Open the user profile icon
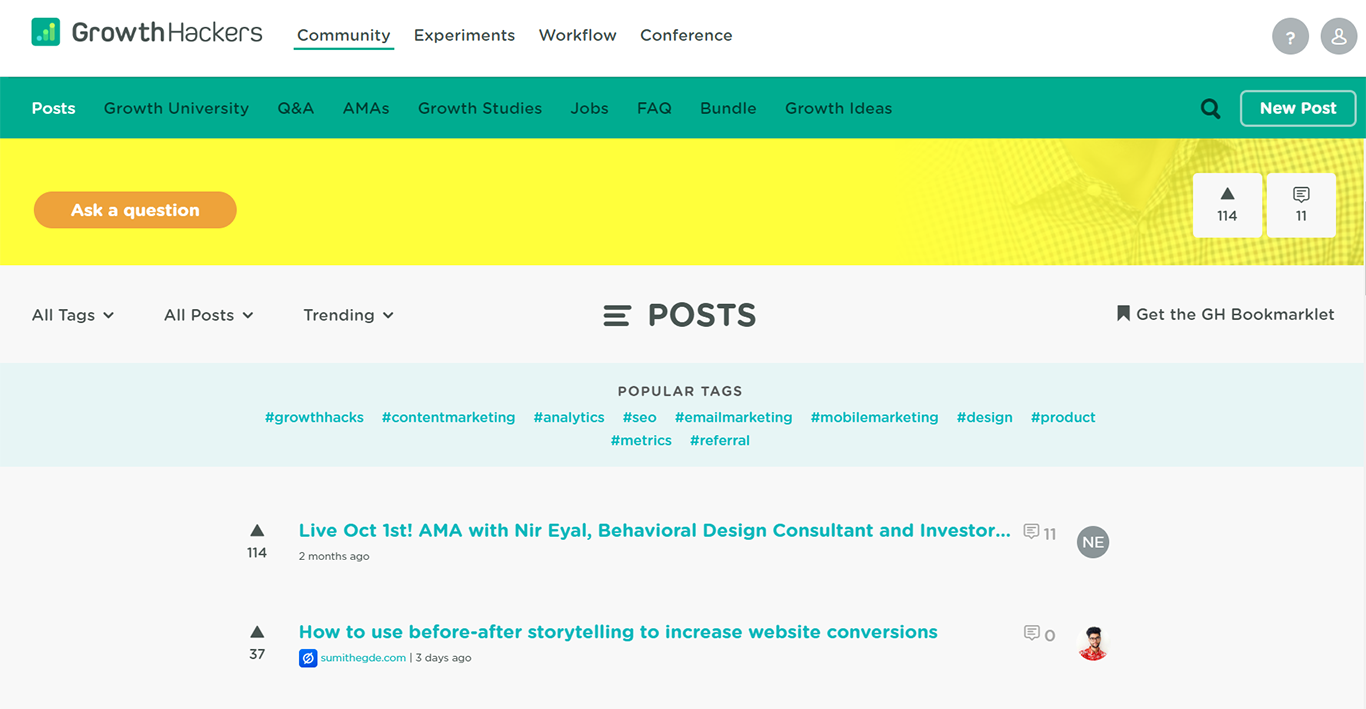 [1339, 37]
